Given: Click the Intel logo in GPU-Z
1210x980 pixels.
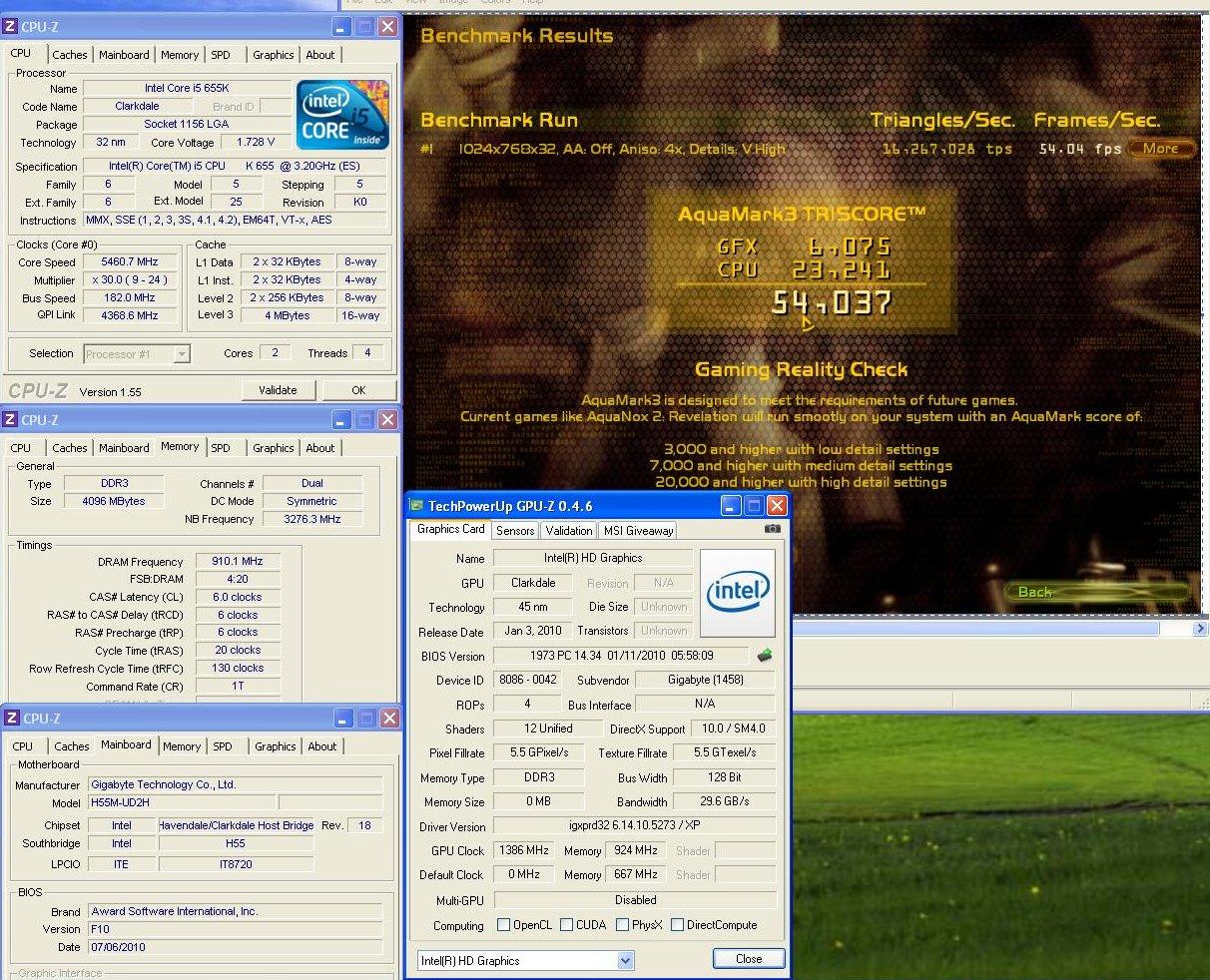Looking at the screenshot, I should tap(738, 593).
